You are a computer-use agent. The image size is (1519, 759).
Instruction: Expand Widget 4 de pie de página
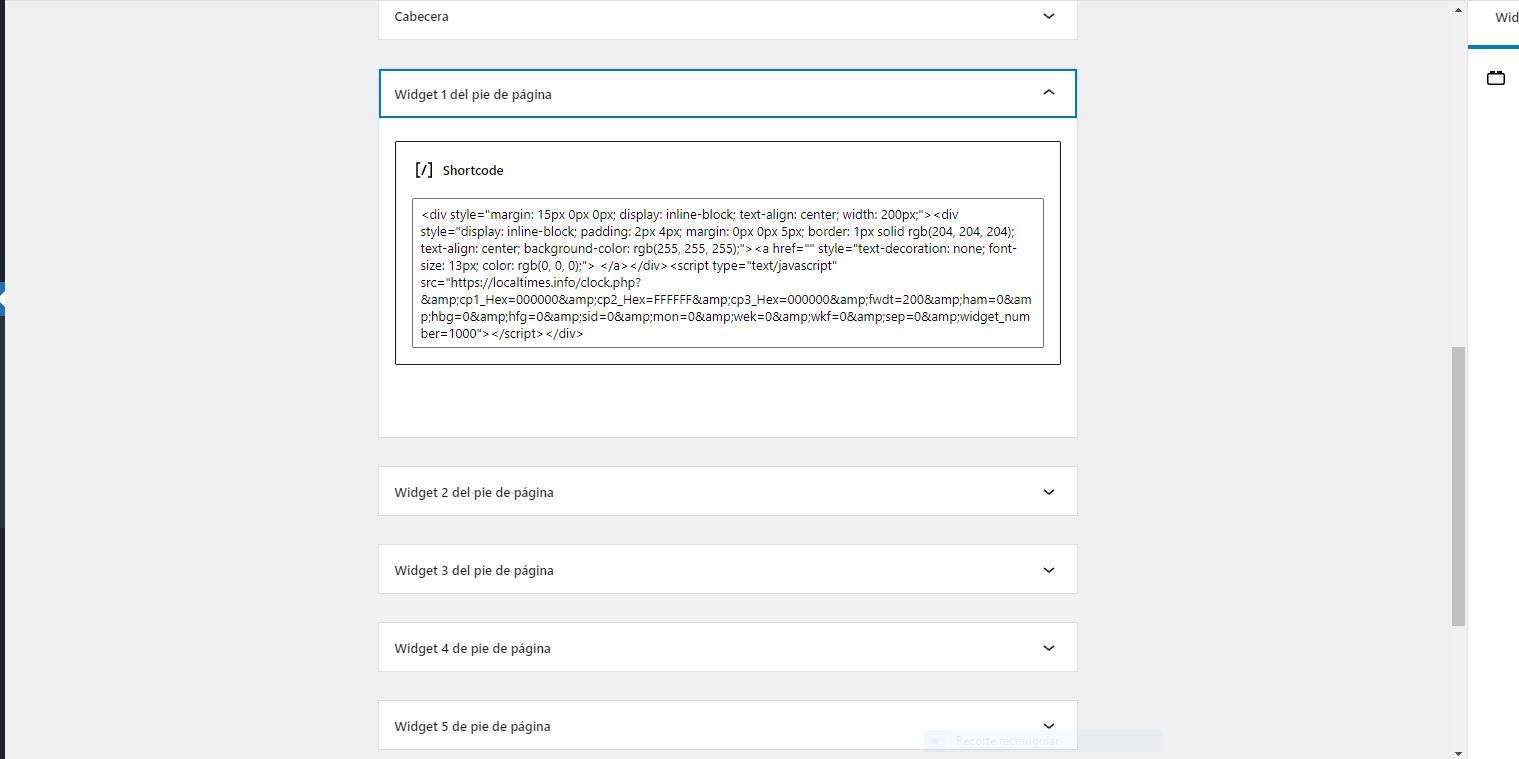tap(1048, 648)
